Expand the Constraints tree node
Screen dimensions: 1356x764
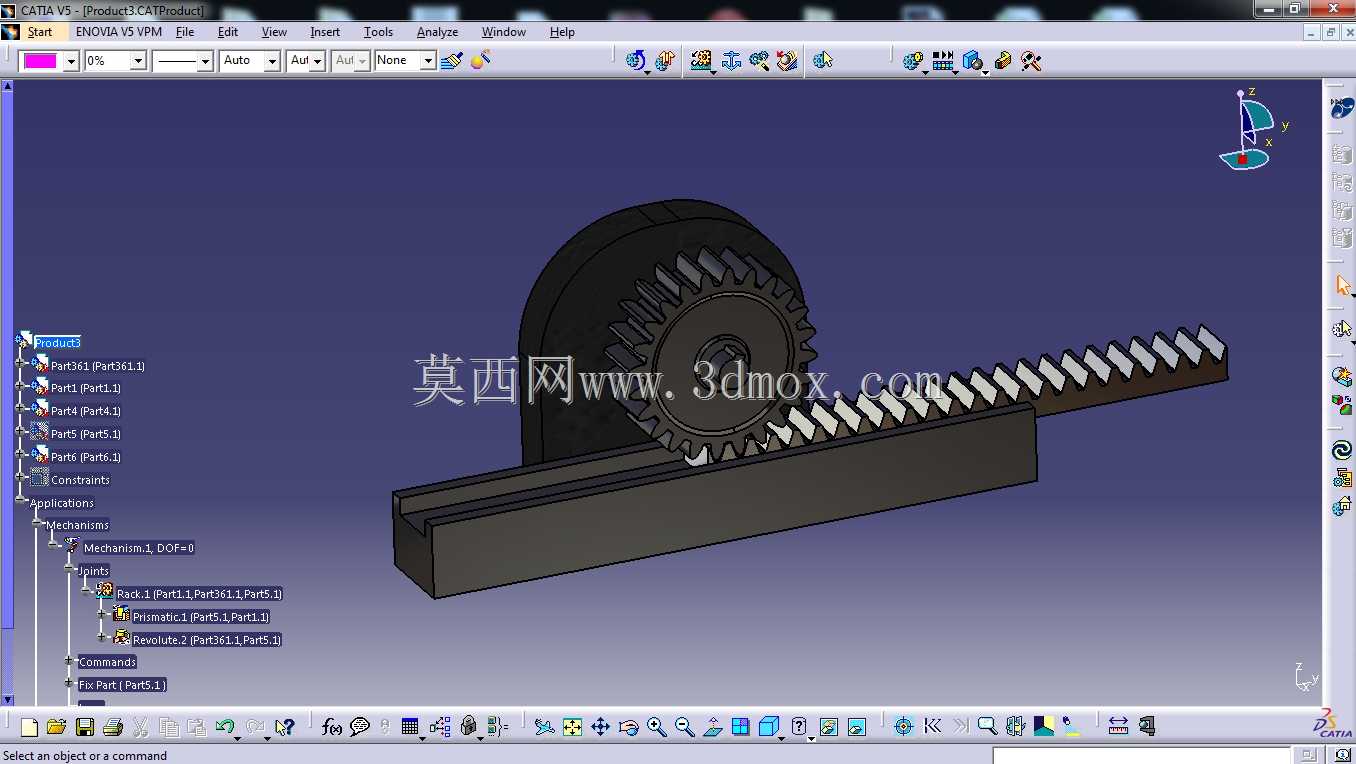click(21, 478)
